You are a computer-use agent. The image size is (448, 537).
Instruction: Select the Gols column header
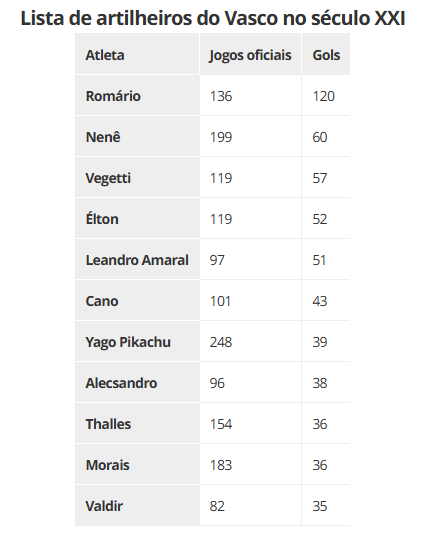(326, 54)
